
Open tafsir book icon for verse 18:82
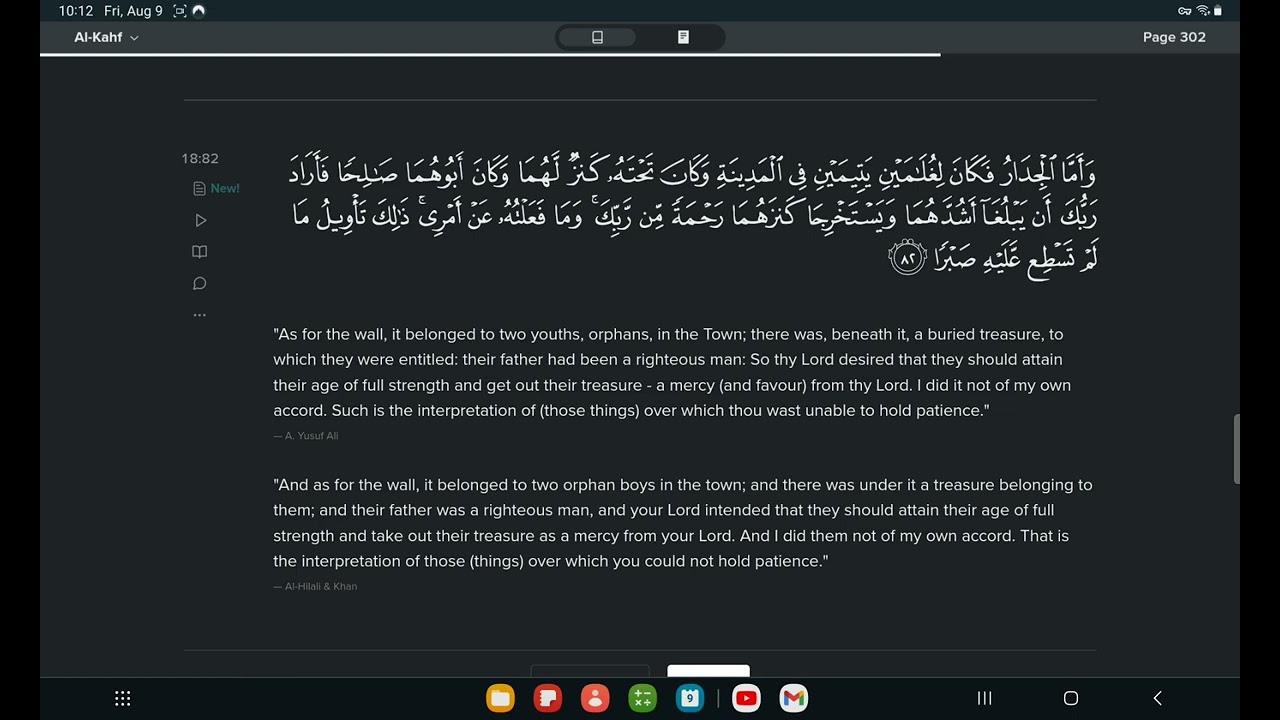tap(200, 252)
